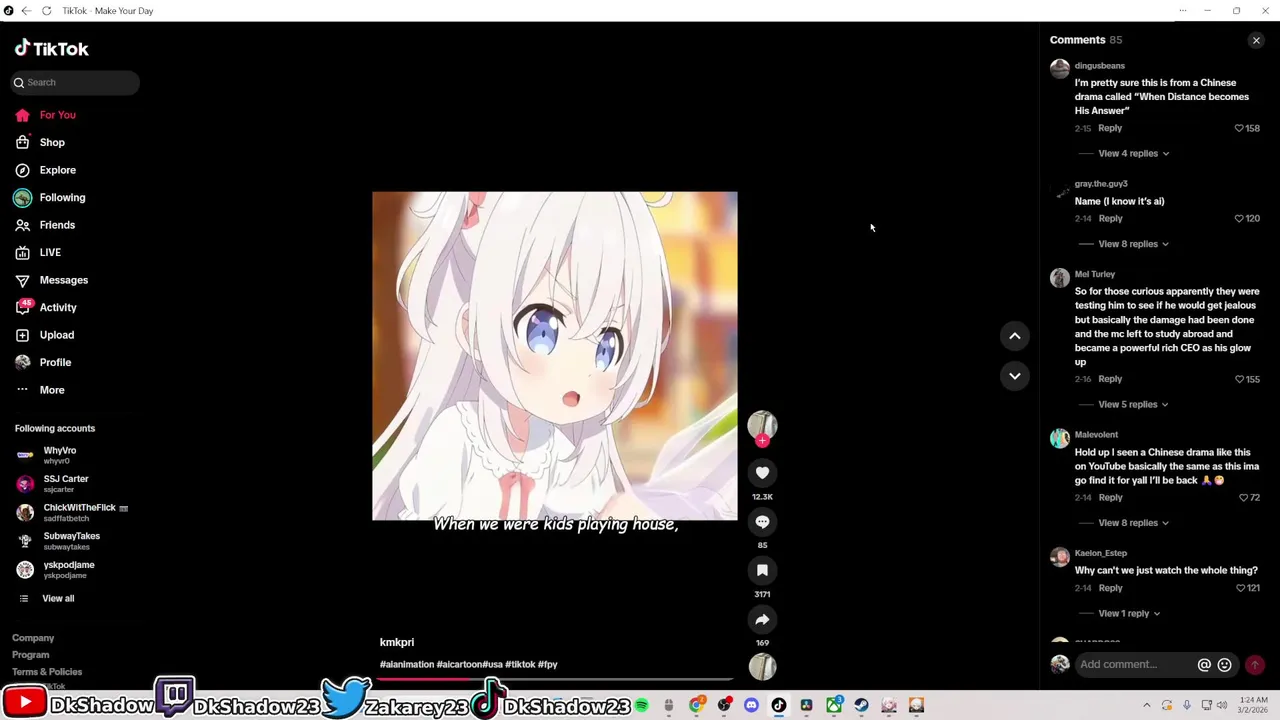Open Chrome from the taskbar

696,706
